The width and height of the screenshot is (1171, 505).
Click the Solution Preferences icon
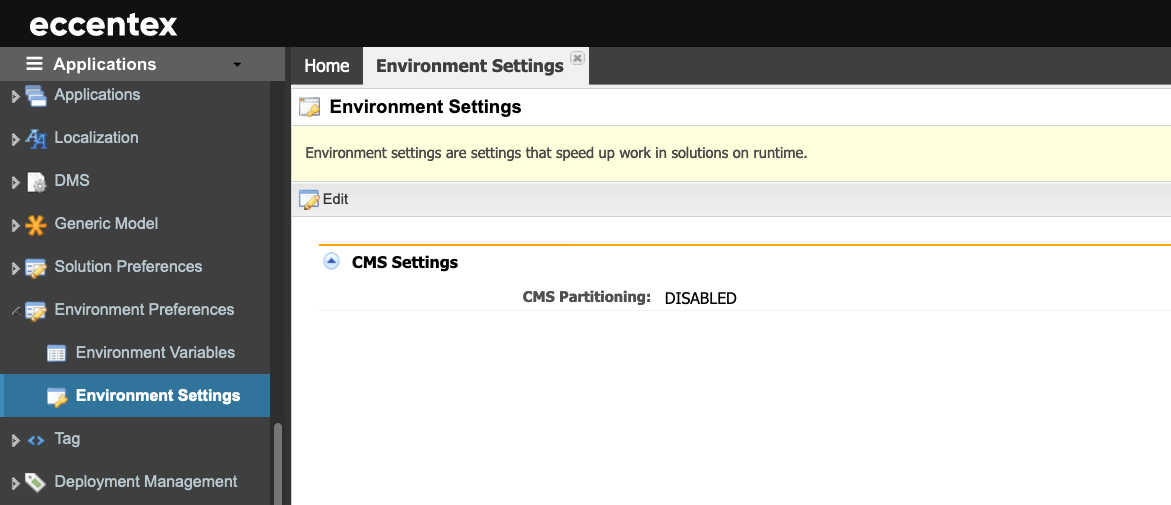pyautogui.click(x=36, y=267)
